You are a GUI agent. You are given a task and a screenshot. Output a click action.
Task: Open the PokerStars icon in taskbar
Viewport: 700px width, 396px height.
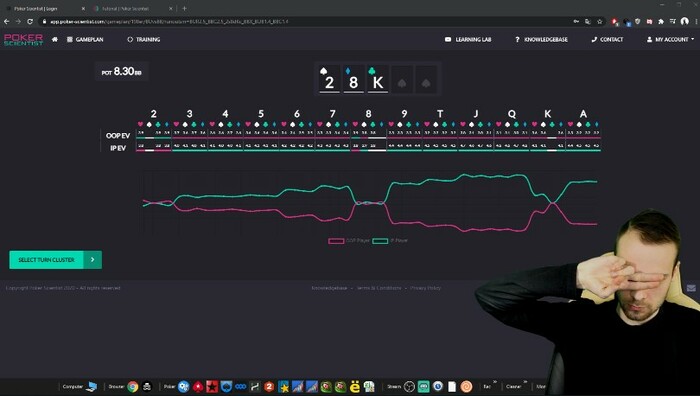(x=198, y=387)
